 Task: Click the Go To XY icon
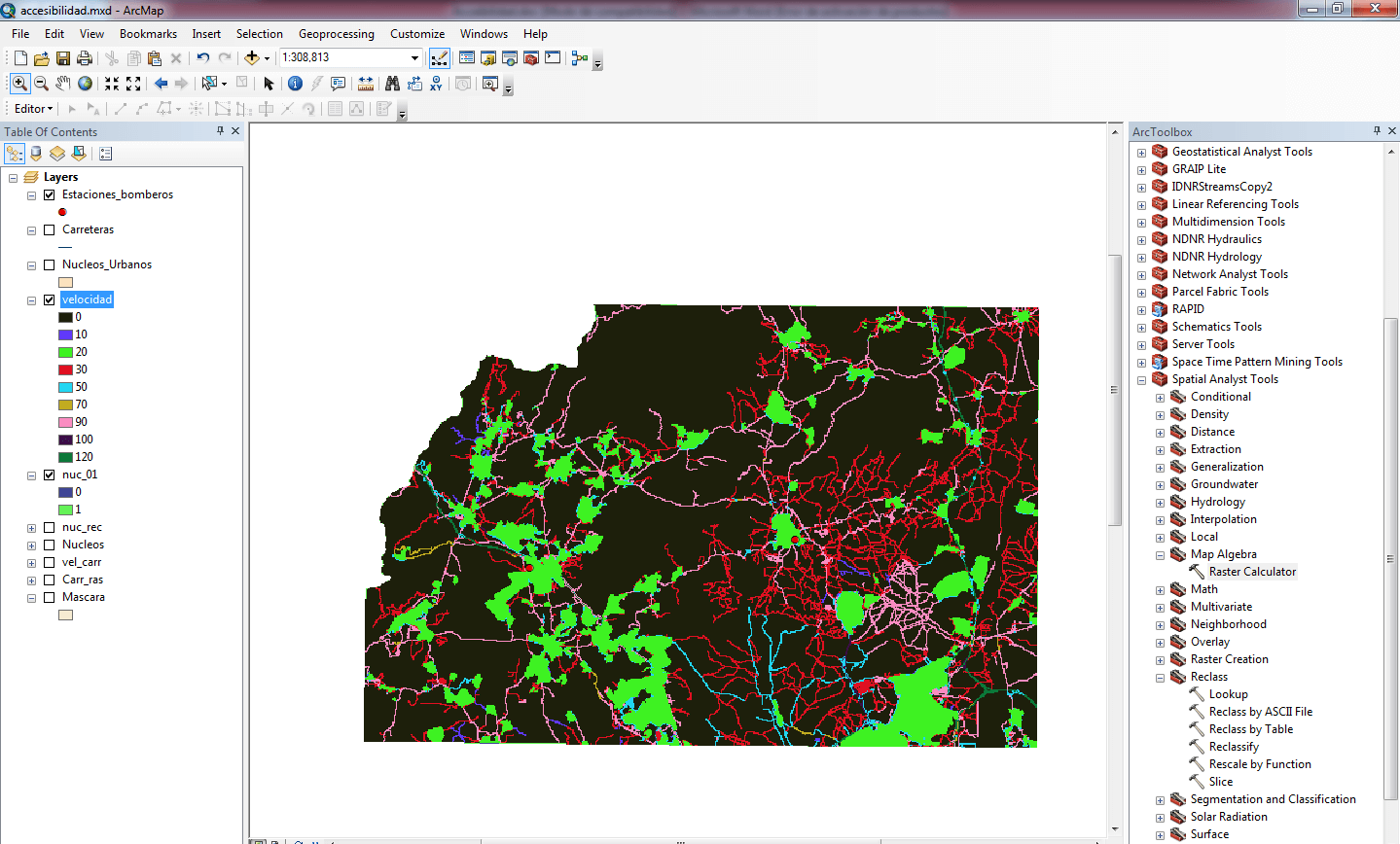coord(436,84)
